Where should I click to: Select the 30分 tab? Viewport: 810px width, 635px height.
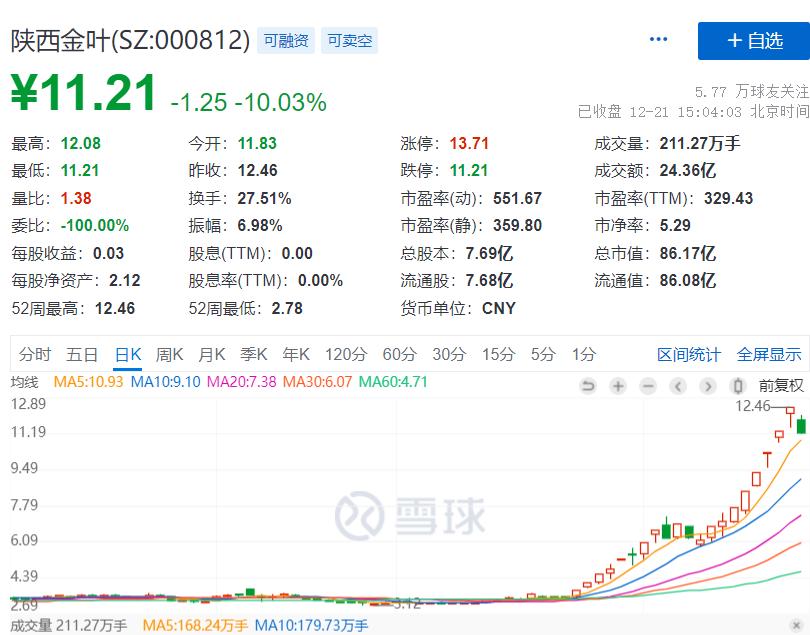[449, 354]
